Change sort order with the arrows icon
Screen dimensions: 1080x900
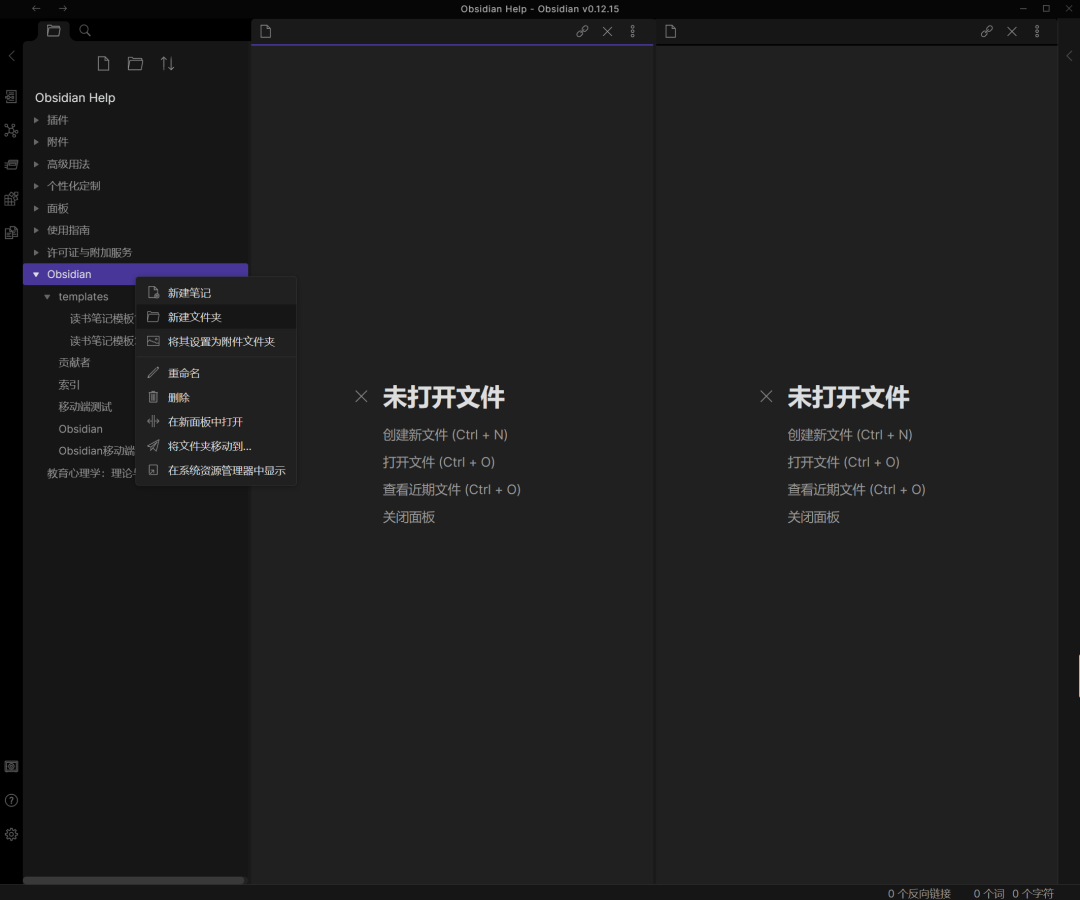167,64
